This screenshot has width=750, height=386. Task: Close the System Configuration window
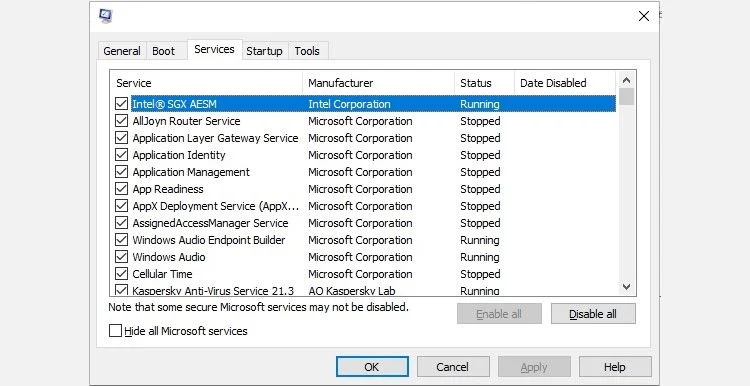644,16
